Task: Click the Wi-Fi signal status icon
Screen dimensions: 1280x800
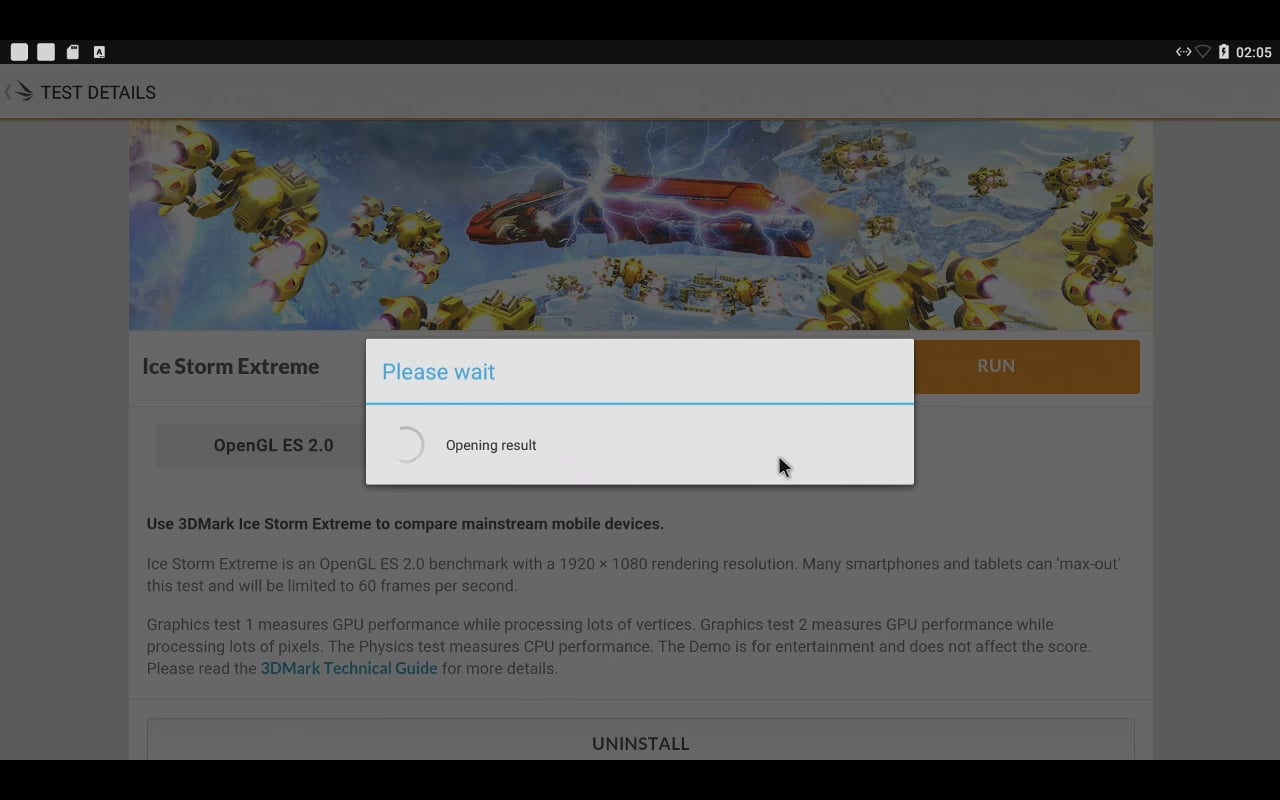Action: pyautogui.click(x=1203, y=52)
